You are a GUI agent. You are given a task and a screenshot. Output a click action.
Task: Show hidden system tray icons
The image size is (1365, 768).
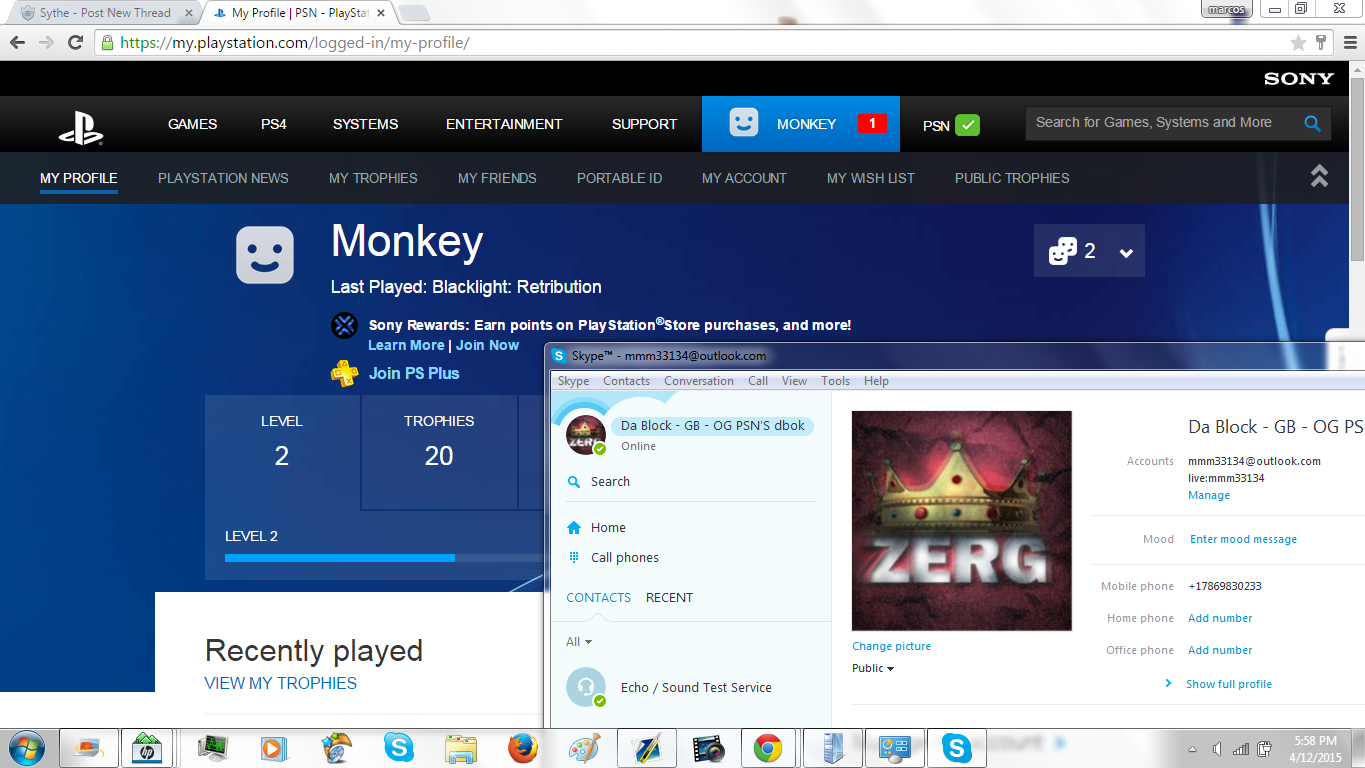point(1192,749)
